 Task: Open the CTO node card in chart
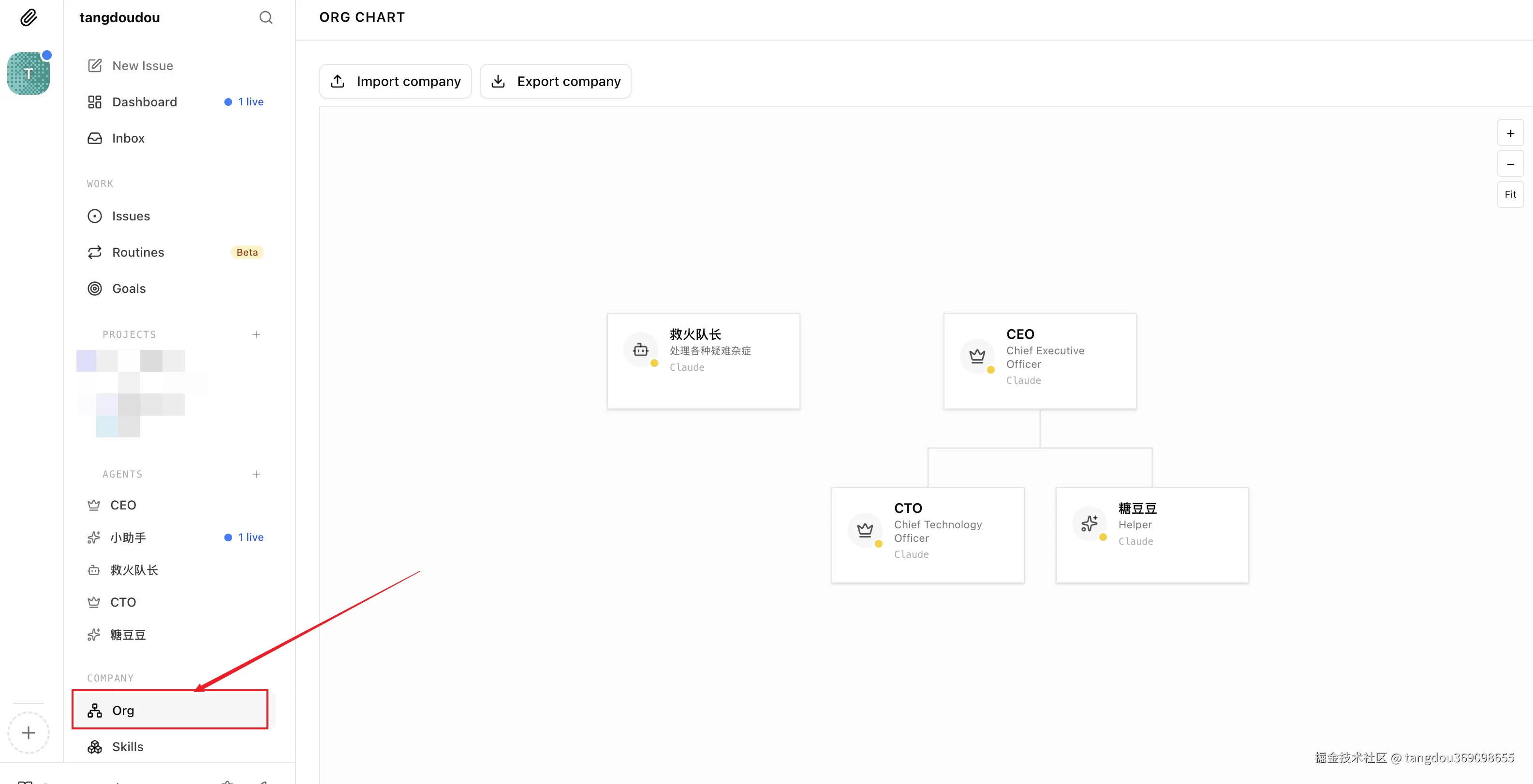tap(927, 535)
